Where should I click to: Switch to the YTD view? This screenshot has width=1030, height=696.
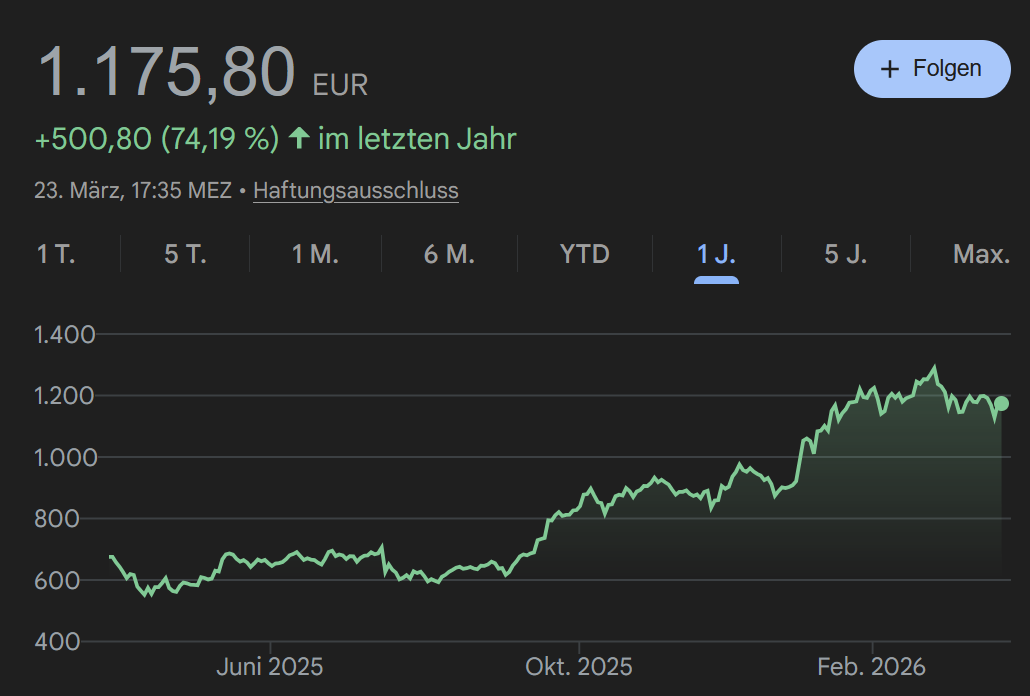[583, 254]
